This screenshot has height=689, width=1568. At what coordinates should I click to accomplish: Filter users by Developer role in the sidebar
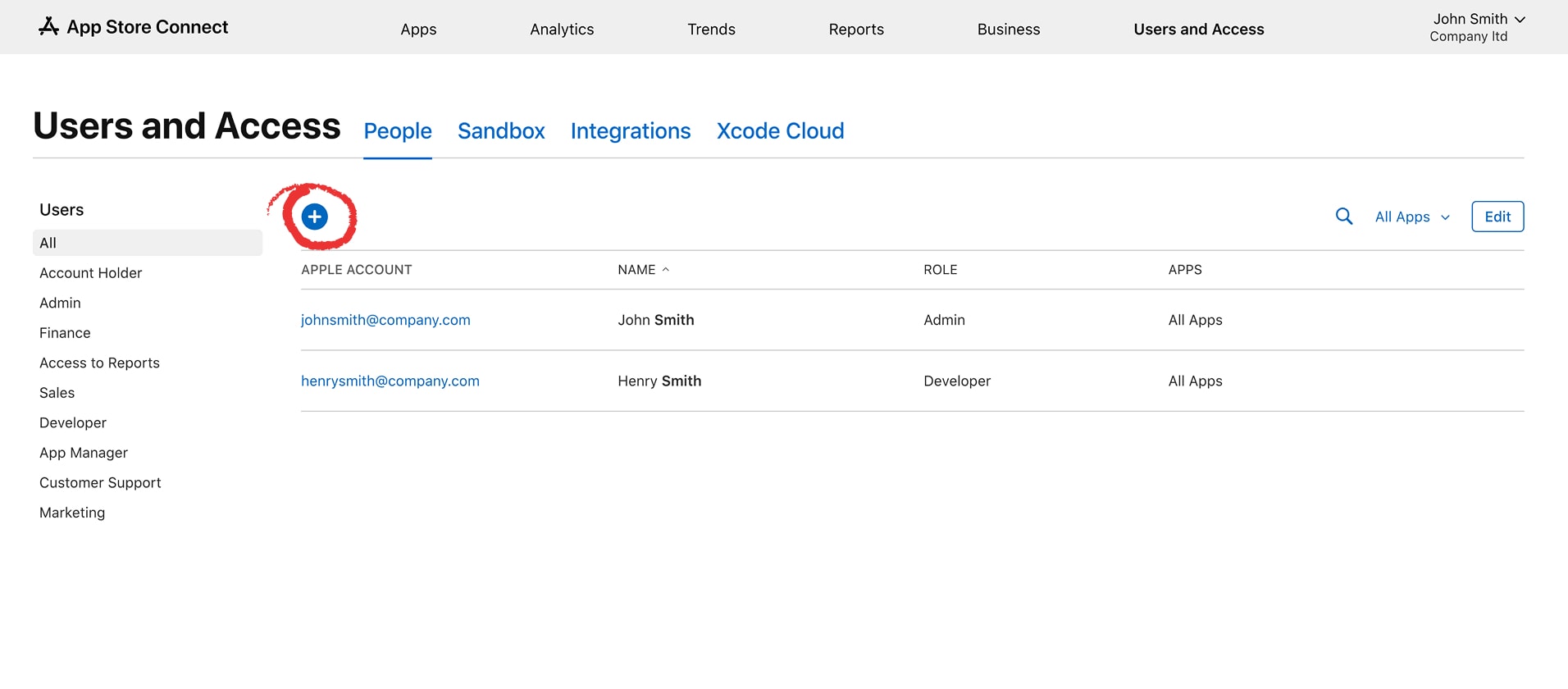click(x=73, y=422)
